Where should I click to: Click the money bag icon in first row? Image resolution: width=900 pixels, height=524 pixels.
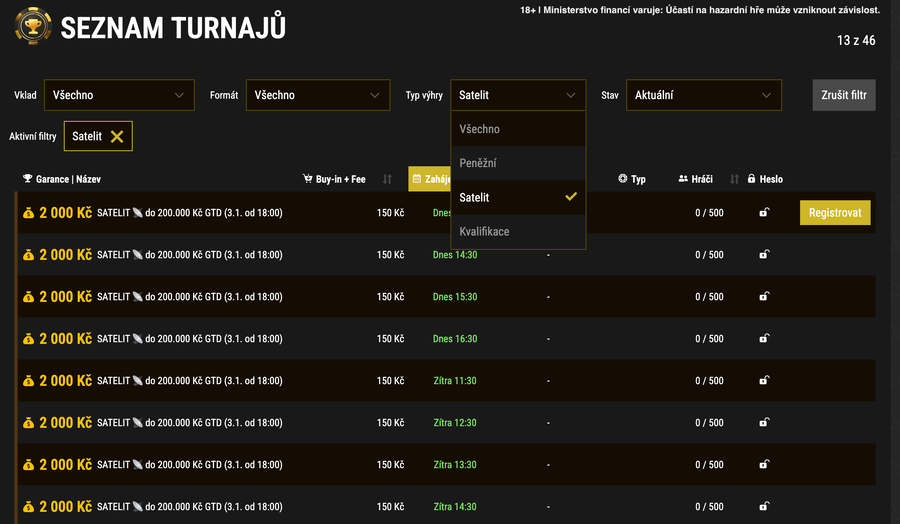[x=28, y=213]
